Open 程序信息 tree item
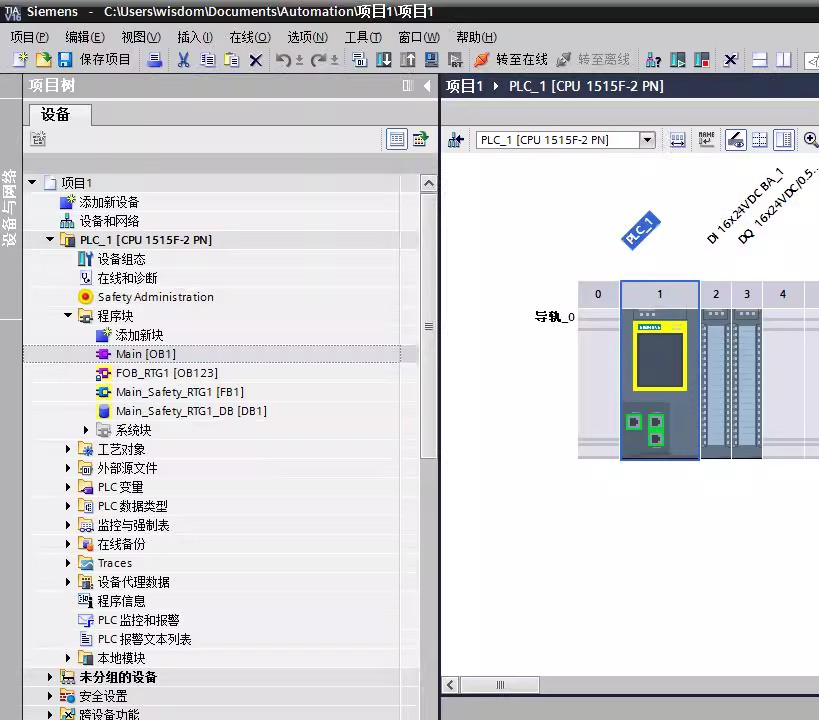Image resolution: width=819 pixels, height=720 pixels. pos(122,601)
